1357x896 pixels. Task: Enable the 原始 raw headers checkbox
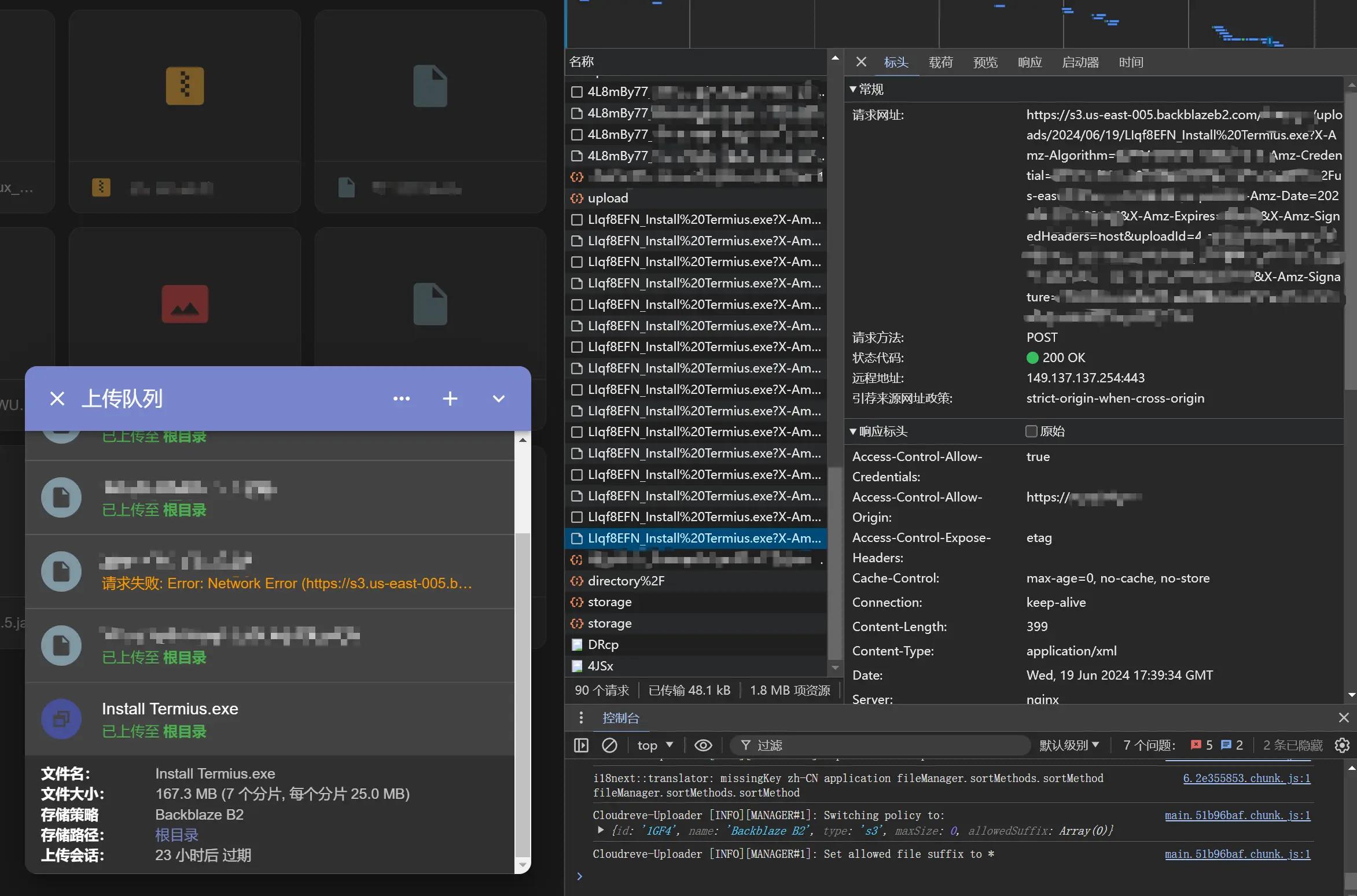[1031, 431]
